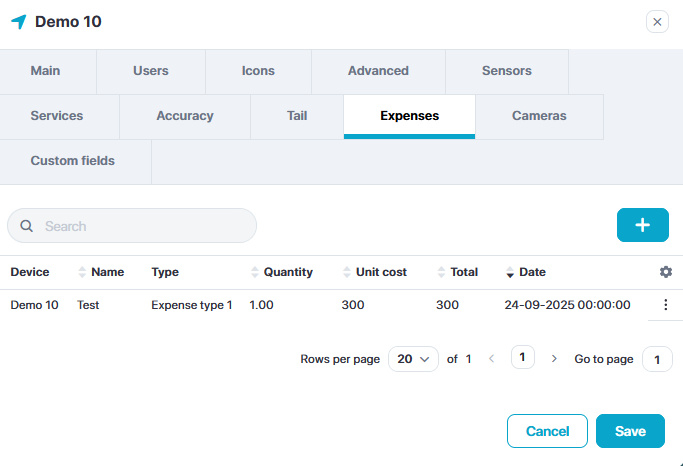Sort the table by Name column
The image size is (683, 466).
(107, 272)
